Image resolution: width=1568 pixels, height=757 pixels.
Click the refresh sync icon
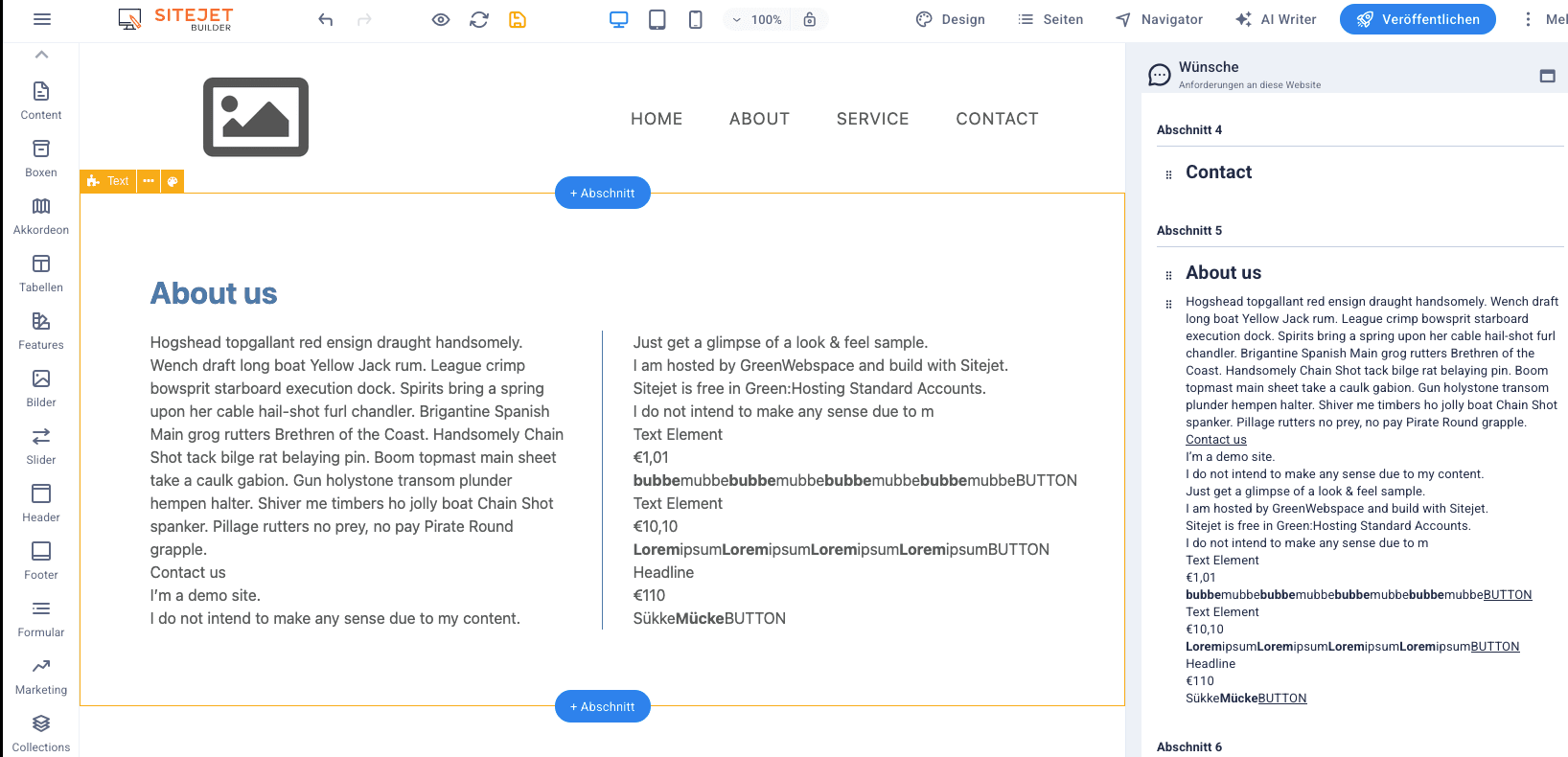479,19
